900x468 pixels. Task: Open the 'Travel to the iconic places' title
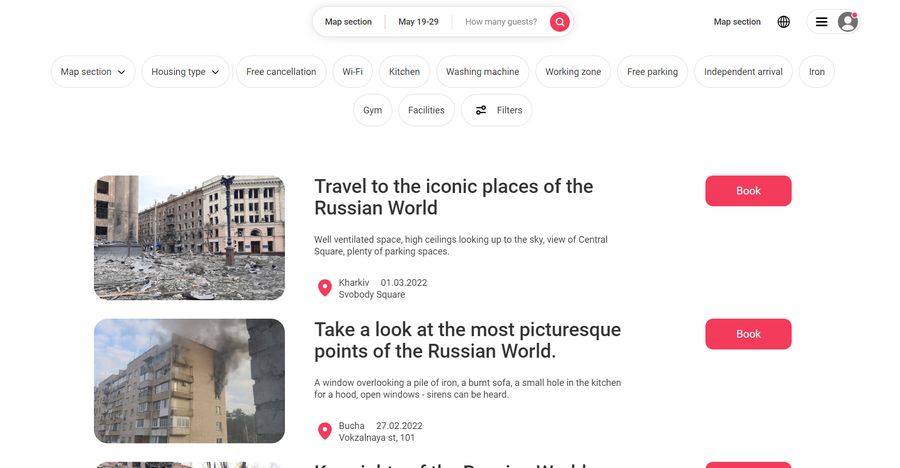click(453, 197)
